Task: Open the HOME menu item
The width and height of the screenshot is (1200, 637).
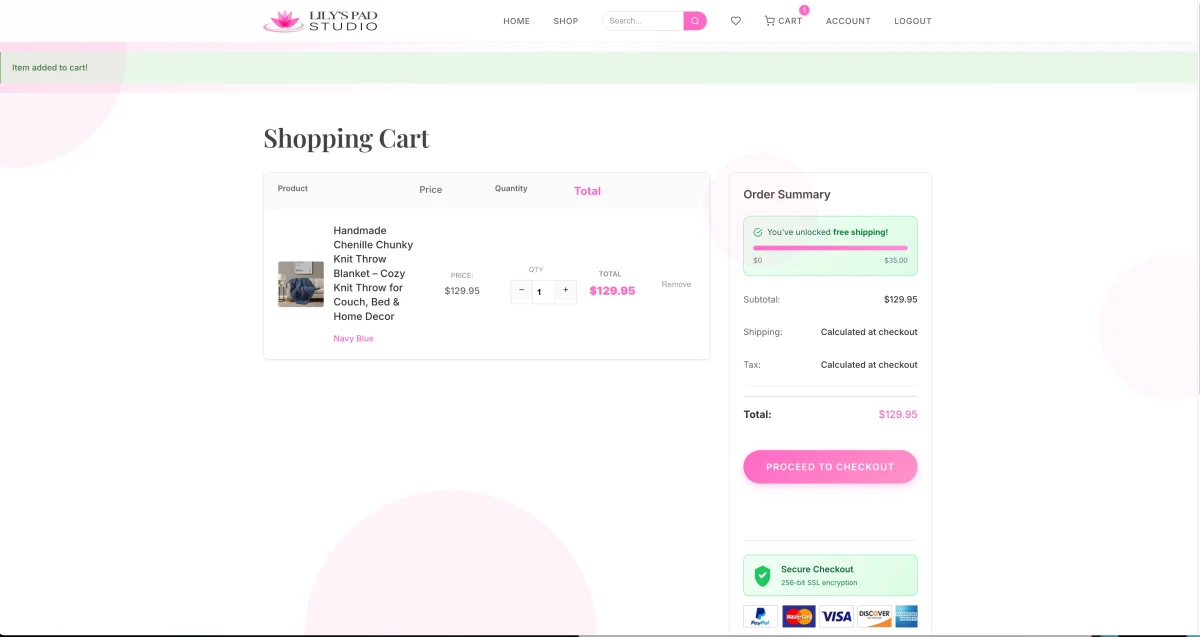Action: (x=516, y=20)
